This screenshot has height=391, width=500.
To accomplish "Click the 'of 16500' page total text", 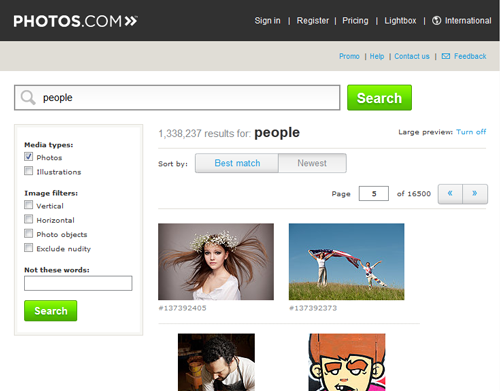I will click(x=414, y=194).
